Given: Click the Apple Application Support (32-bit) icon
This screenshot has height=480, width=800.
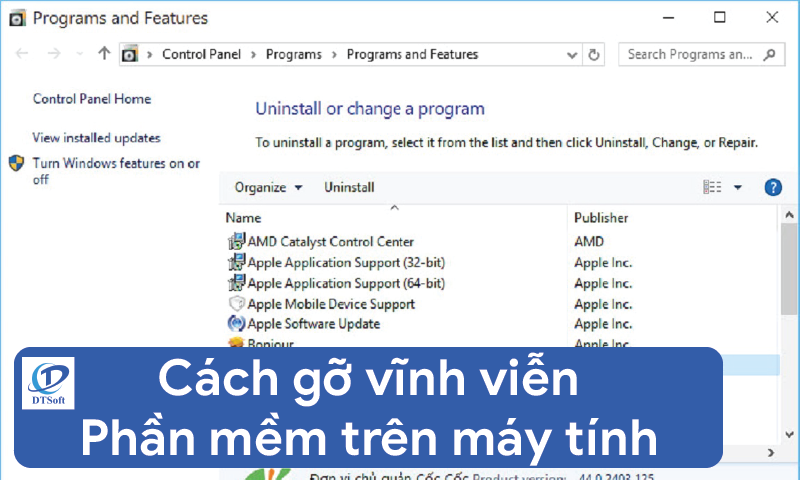Looking at the screenshot, I should pyautogui.click(x=236, y=262).
